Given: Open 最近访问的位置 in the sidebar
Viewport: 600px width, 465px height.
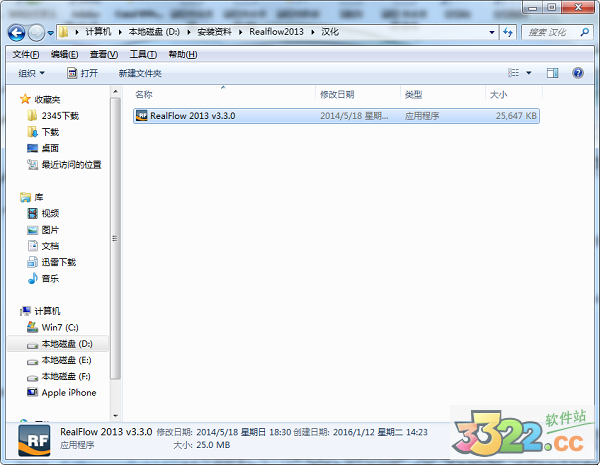Looking at the screenshot, I should [64, 165].
